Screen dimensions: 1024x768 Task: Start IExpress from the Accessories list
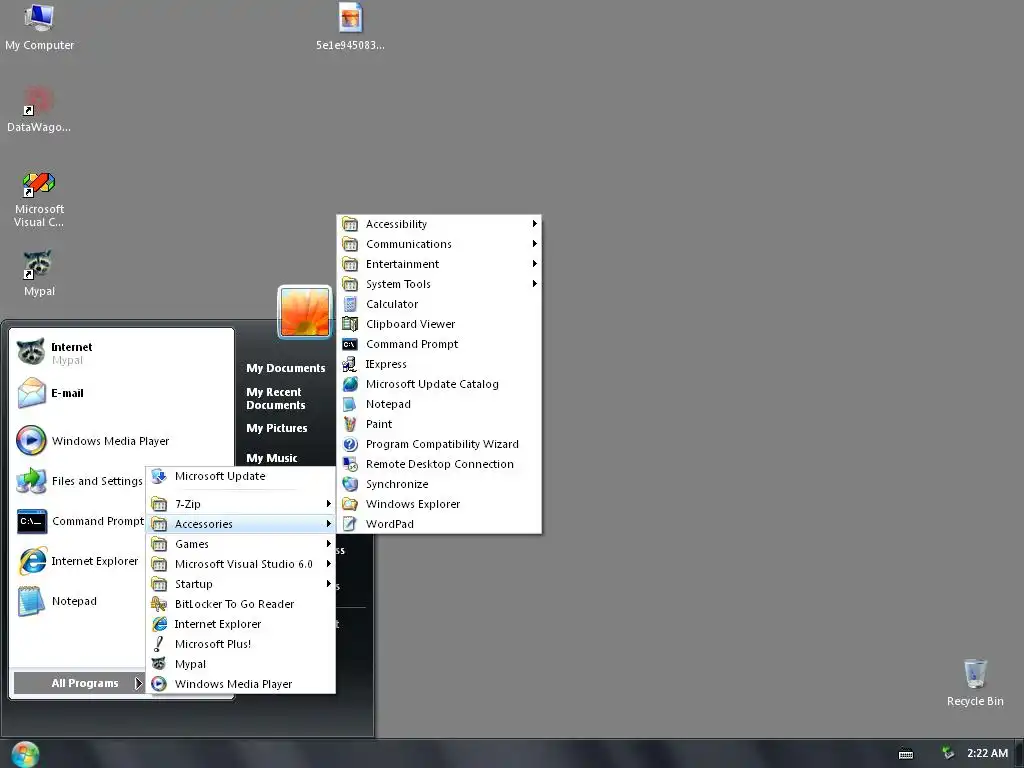point(439,364)
